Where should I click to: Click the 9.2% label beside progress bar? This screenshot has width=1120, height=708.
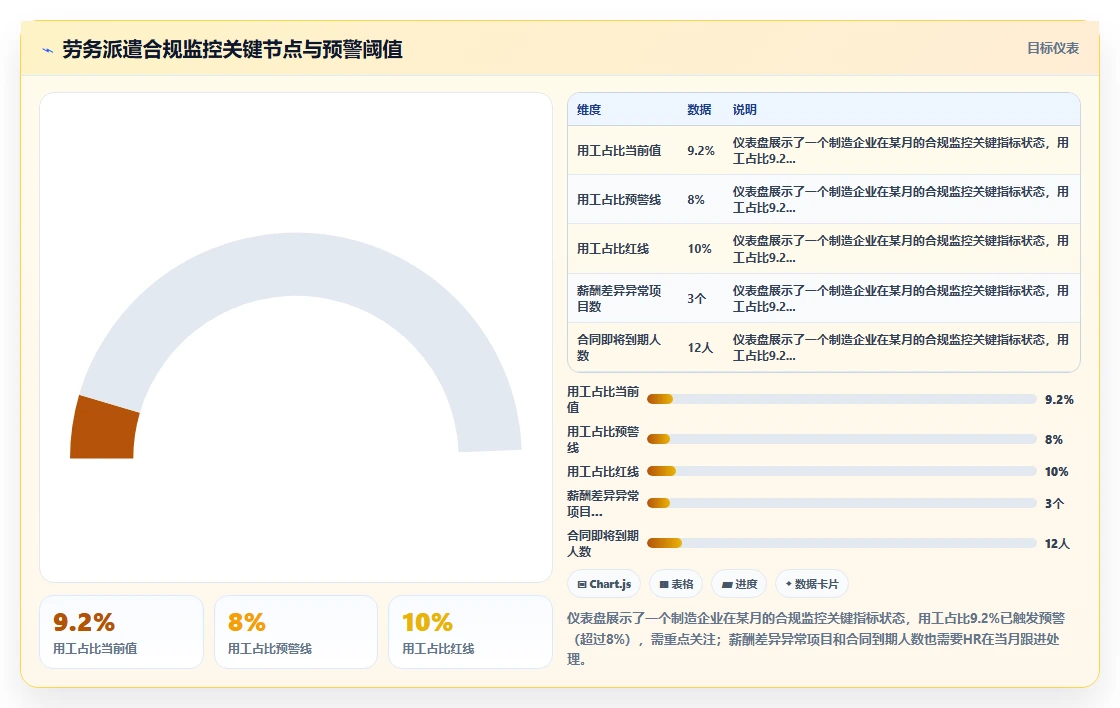[1059, 399]
